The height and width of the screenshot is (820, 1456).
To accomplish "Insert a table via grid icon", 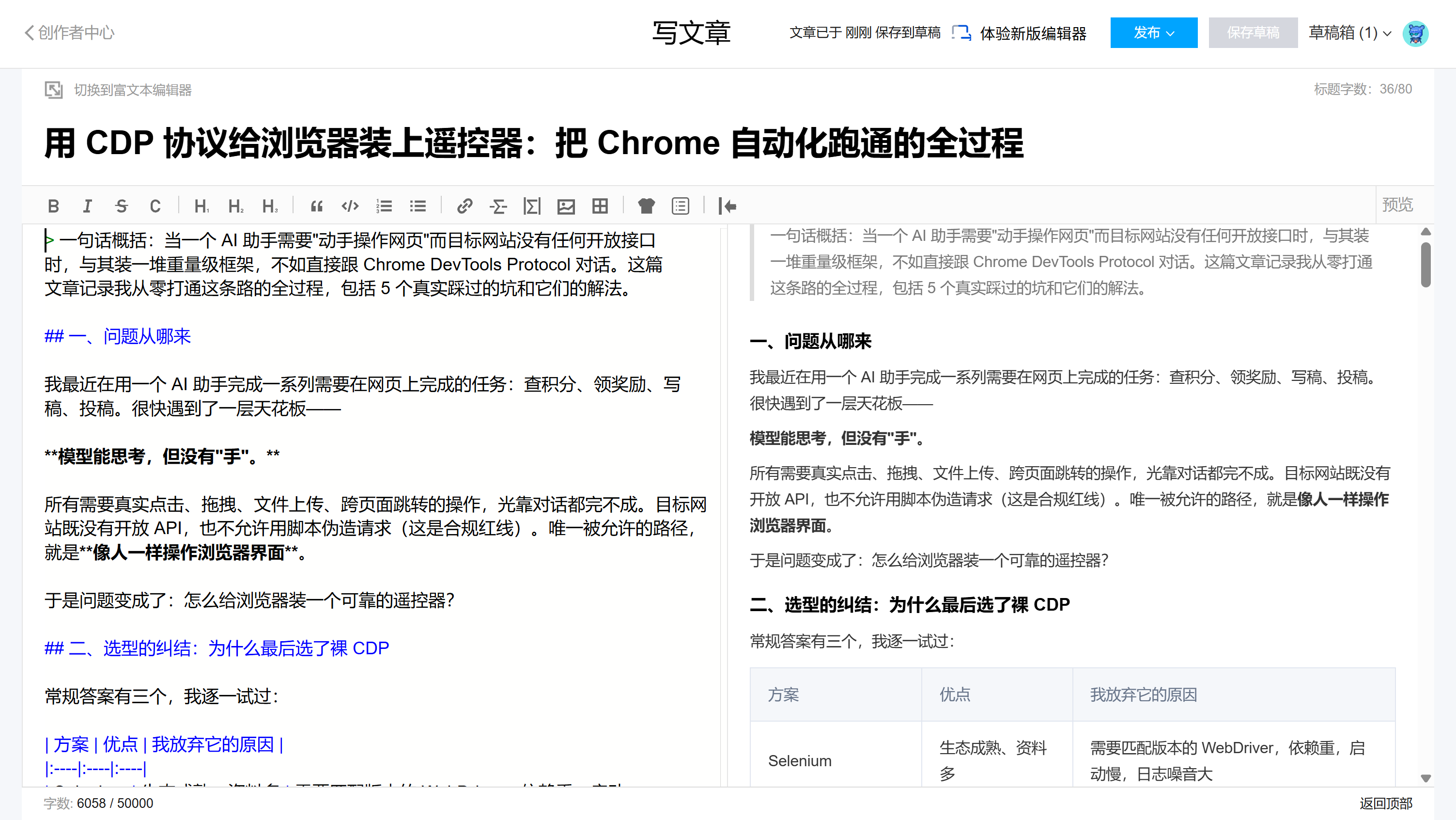I will coord(600,206).
